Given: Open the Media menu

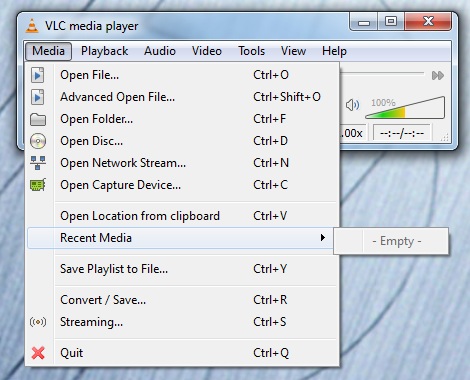Looking at the screenshot, I should [48, 51].
